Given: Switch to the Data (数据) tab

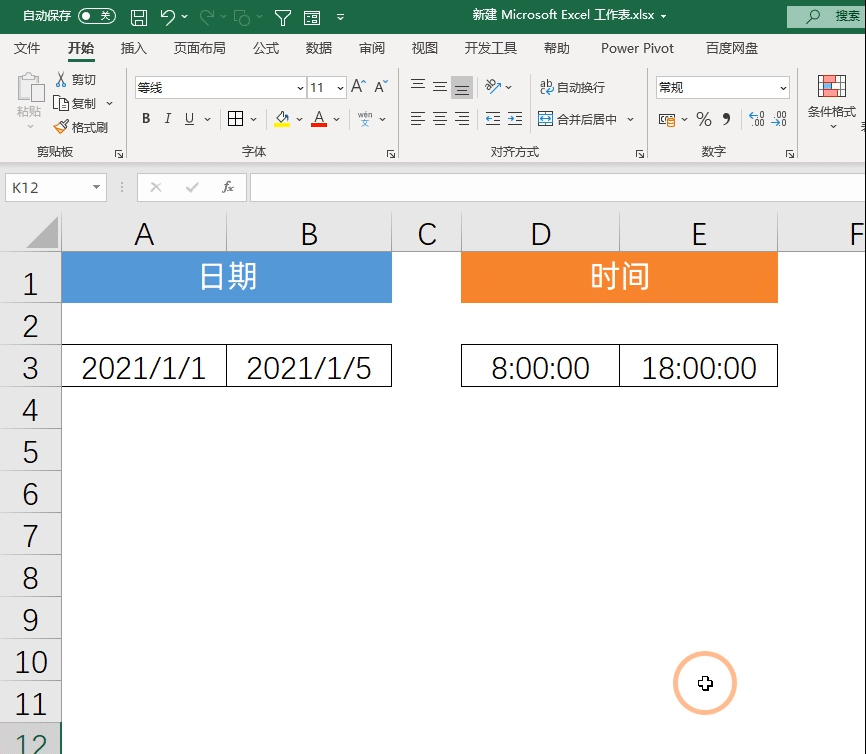Looking at the screenshot, I should pyautogui.click(x=319, y=48).
